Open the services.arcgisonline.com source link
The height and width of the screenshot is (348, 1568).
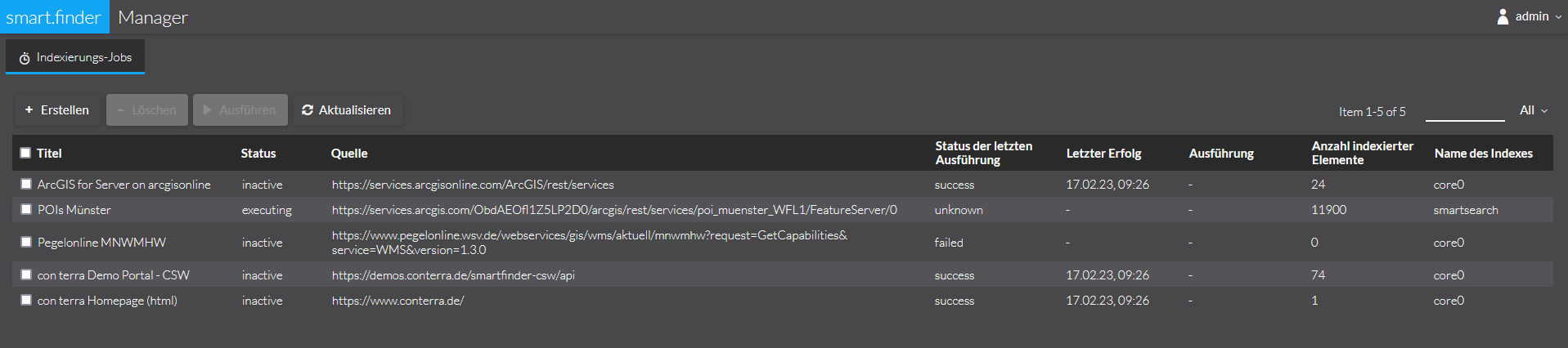tap(473, 185)
